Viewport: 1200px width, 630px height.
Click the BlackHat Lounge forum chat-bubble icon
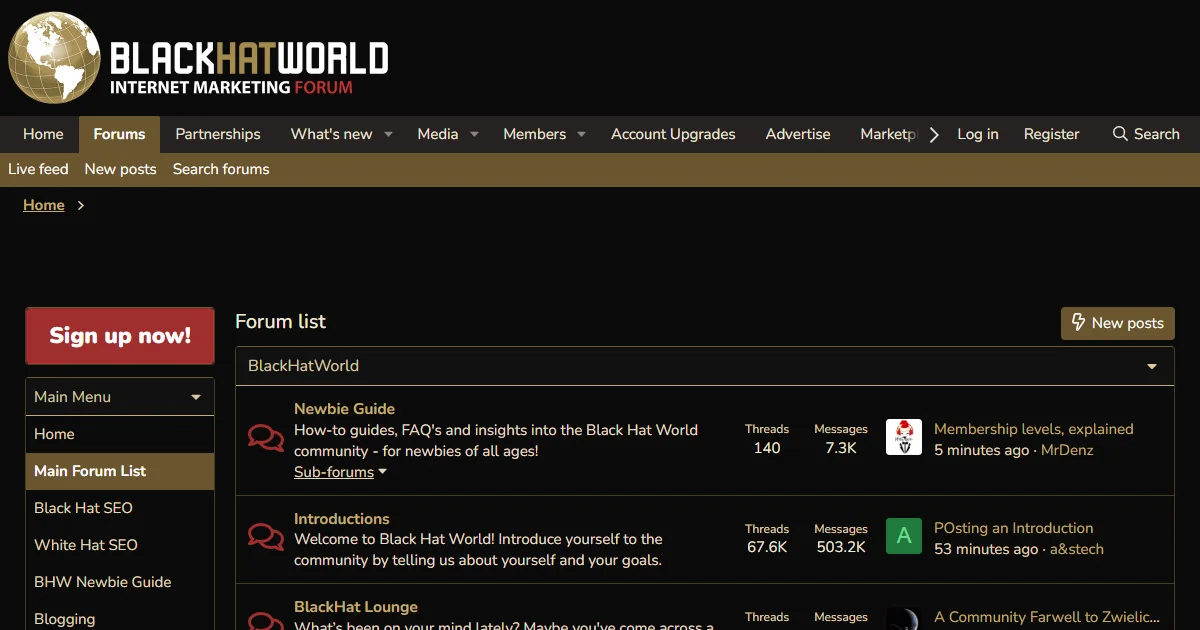[x=265, y=620]
